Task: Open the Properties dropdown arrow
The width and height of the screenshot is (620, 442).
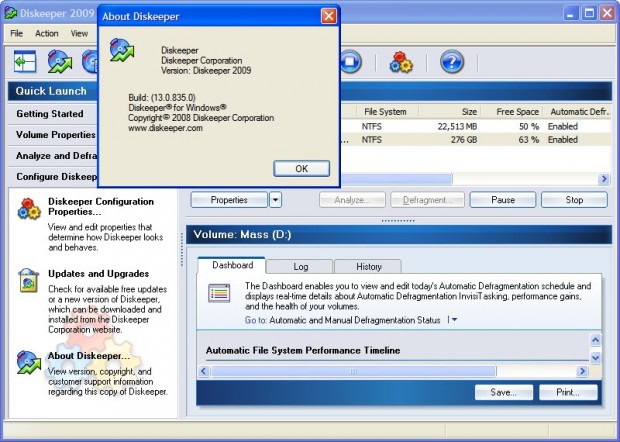Action: tap(276, 200)
